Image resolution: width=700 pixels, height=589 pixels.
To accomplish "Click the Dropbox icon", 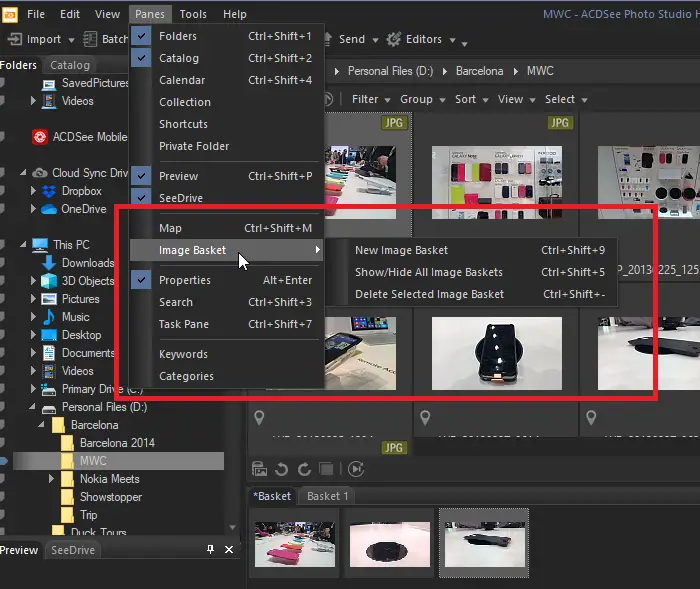I will 49,191.
